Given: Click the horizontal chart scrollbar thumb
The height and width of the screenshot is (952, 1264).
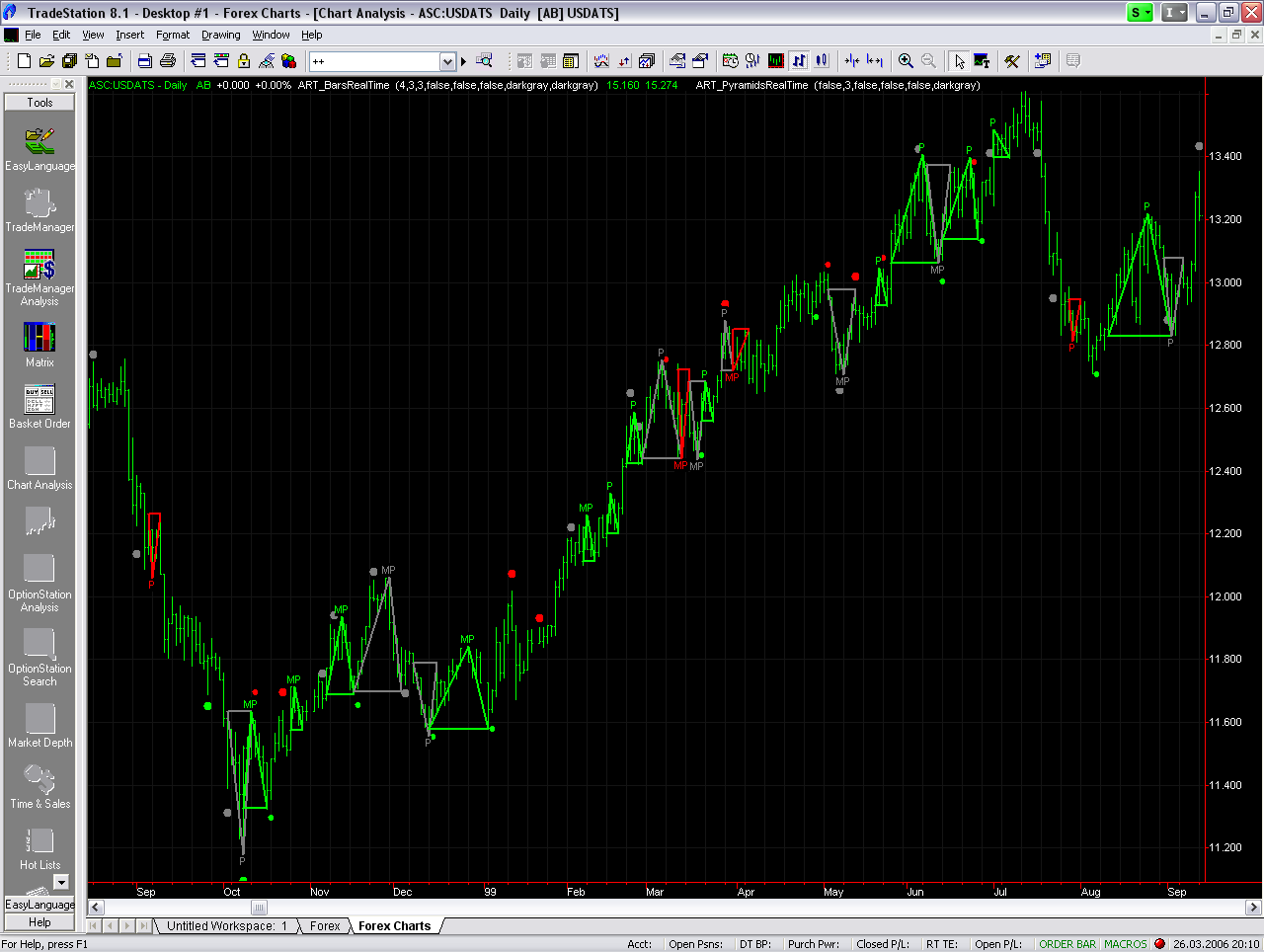Looking at the screenshot, I should coord(259,908).
